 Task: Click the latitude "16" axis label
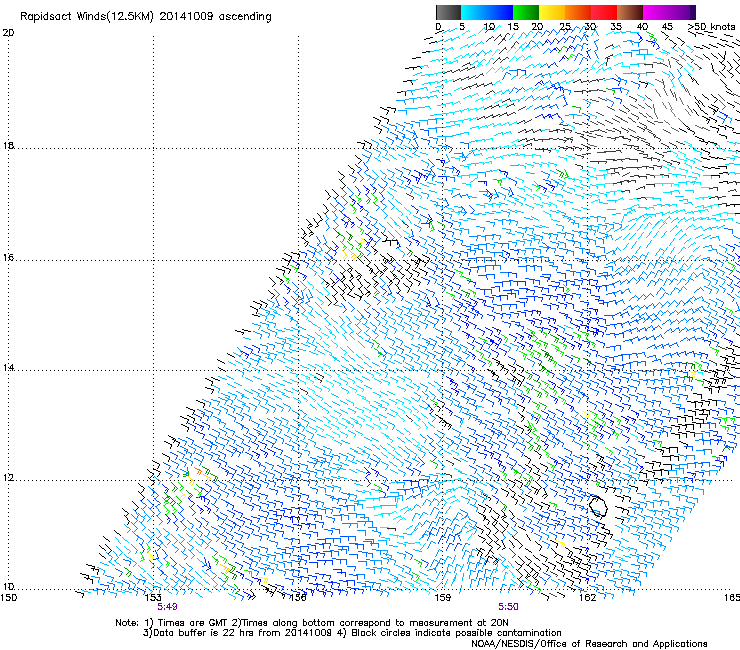pyautogui.click(x=8, y=258)
